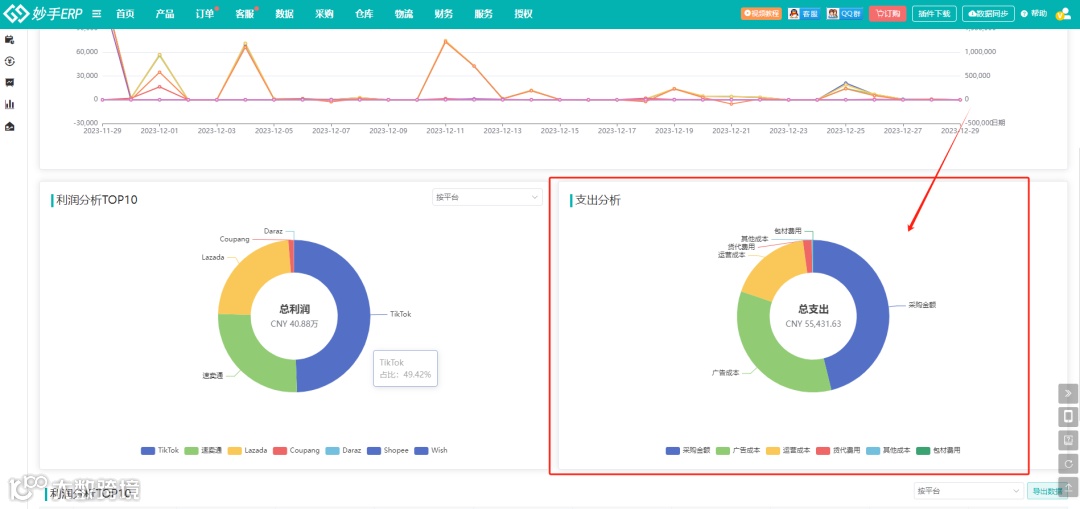Toggle 其他成本 legend swatch in expense chart
This screenshot has height=509, width=1080.
click(x=874, y=450)
